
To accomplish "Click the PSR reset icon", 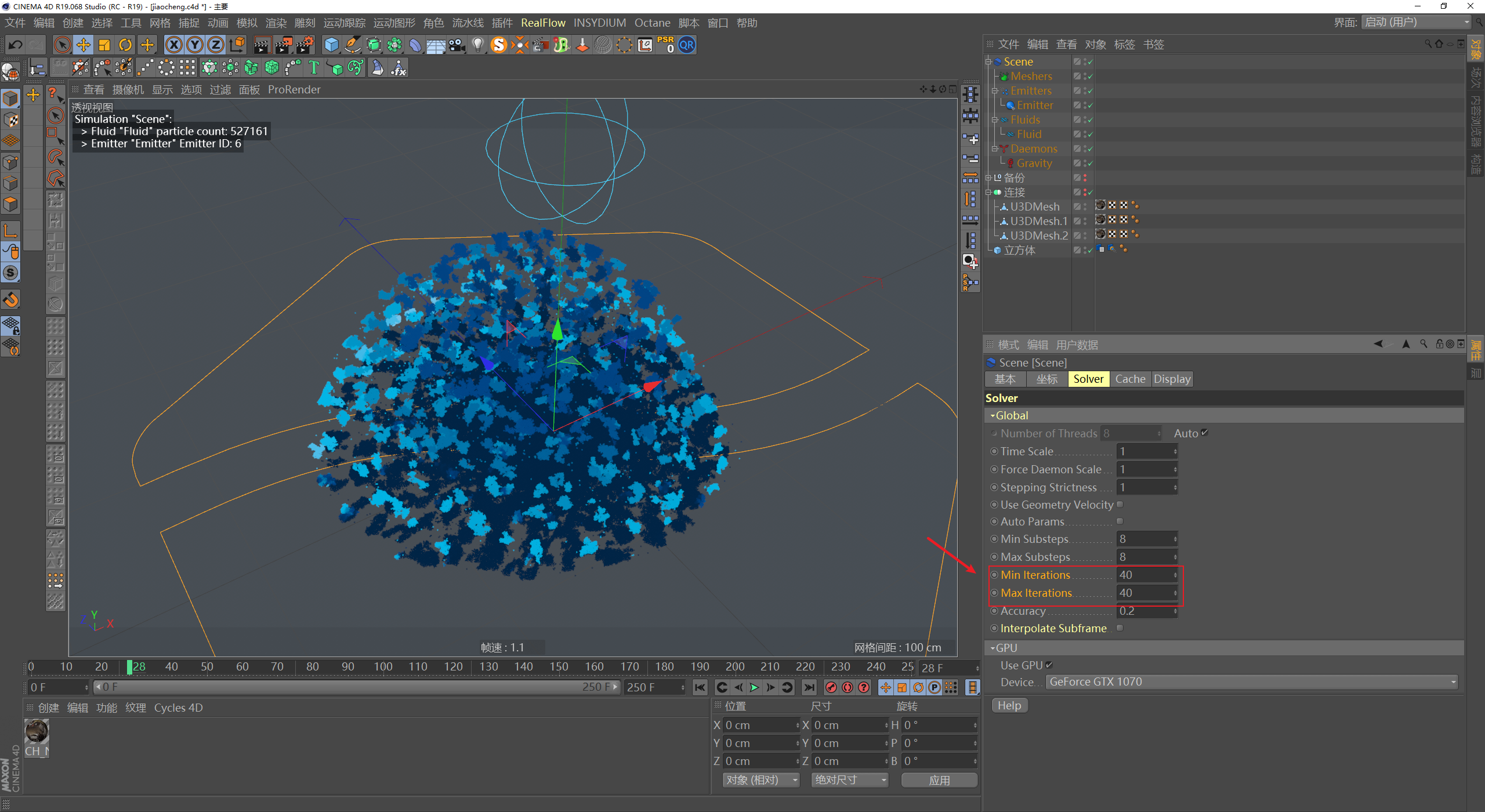I will [665, 45].
